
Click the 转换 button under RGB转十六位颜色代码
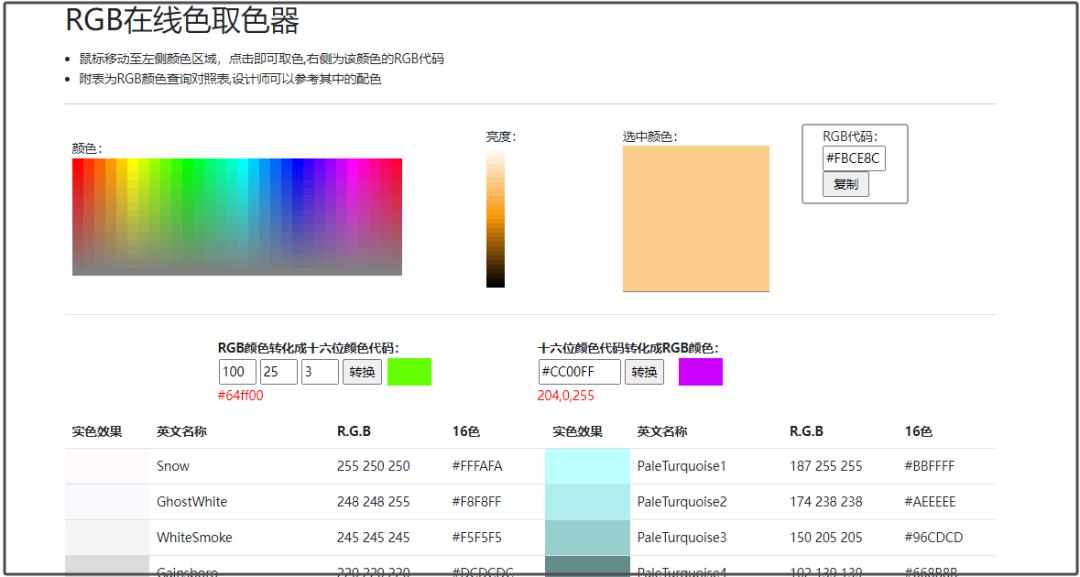(361, 371)
